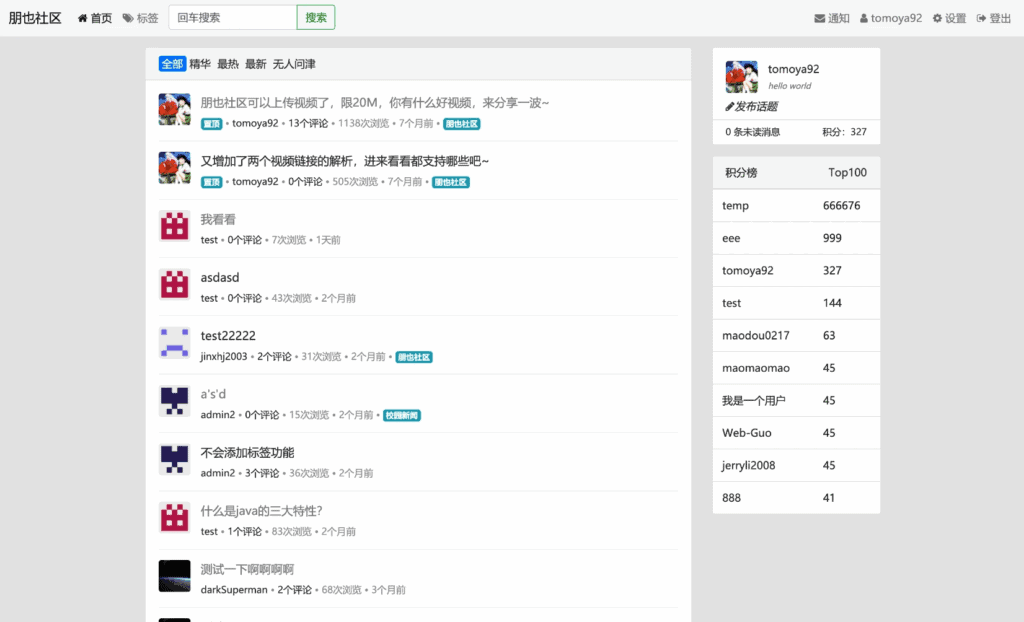Click user eee in the 积分榜
Viewport: 1024px width, 622px height.
click(x=731, y=238)
